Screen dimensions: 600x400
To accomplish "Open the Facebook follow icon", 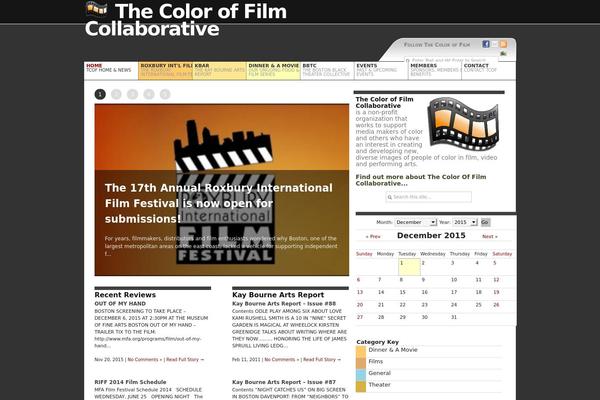I will (486, 44).
